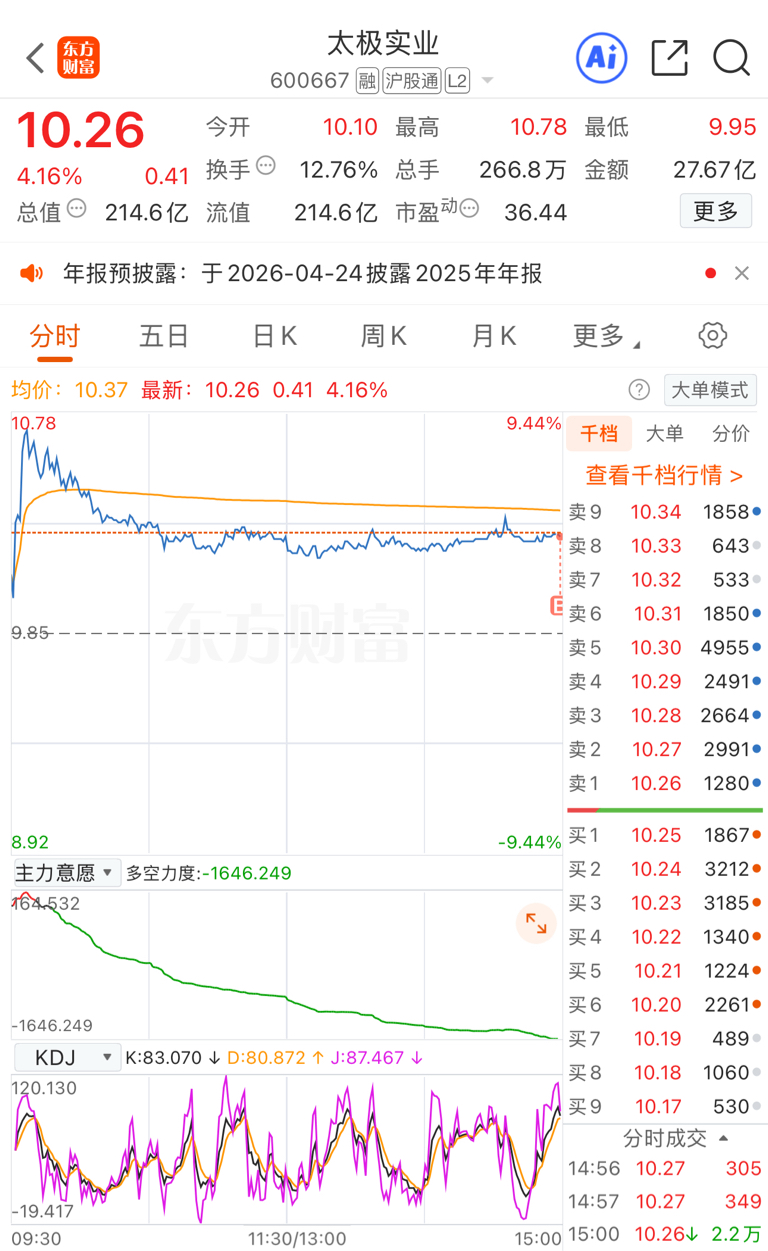Screen dimensions: 768x1251
Task: Switch to the 日K tab
Action: tap(274, 336)
